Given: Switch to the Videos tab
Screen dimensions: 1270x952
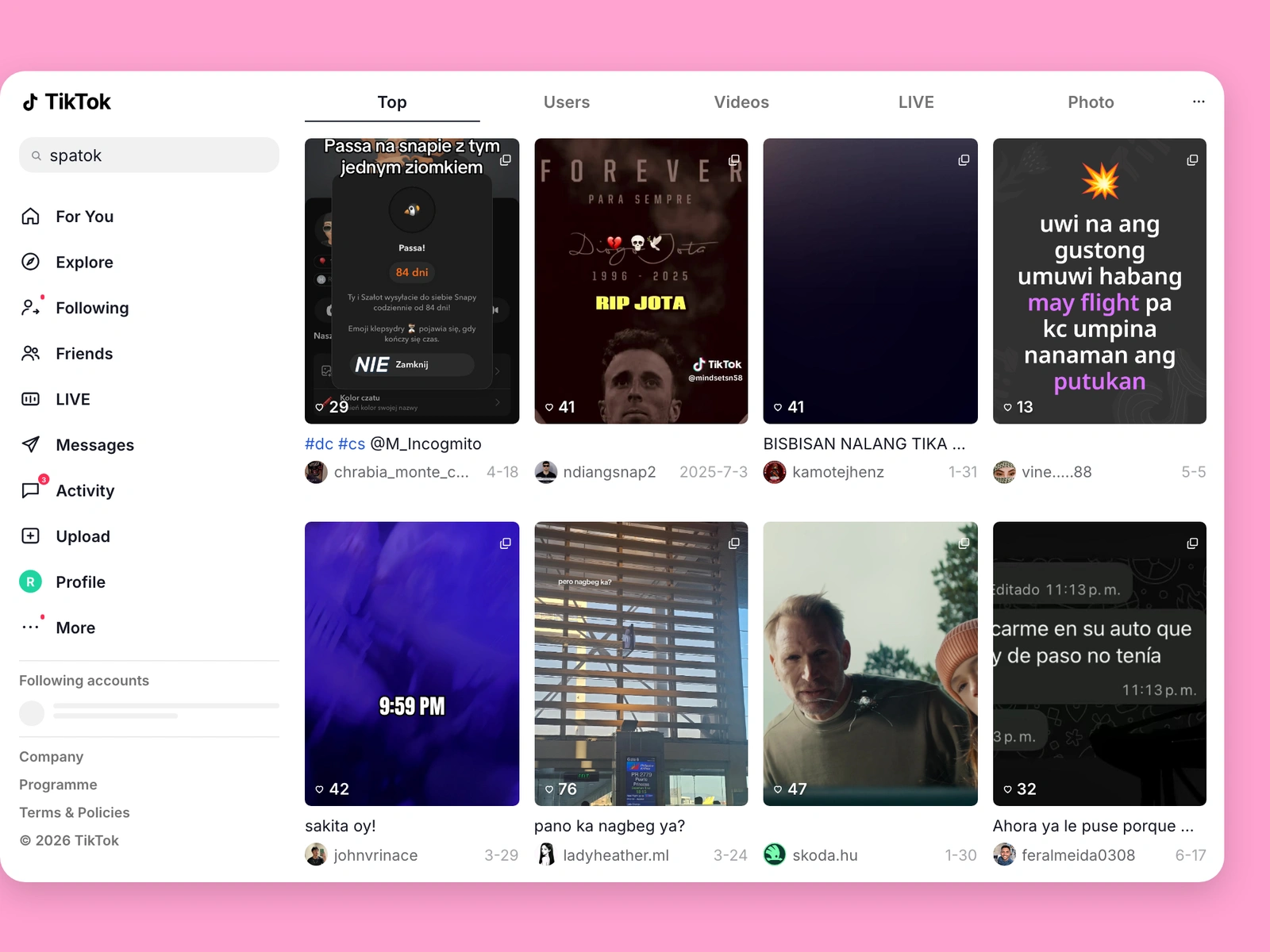Looking at the screenshot, I should coord(741,102).
